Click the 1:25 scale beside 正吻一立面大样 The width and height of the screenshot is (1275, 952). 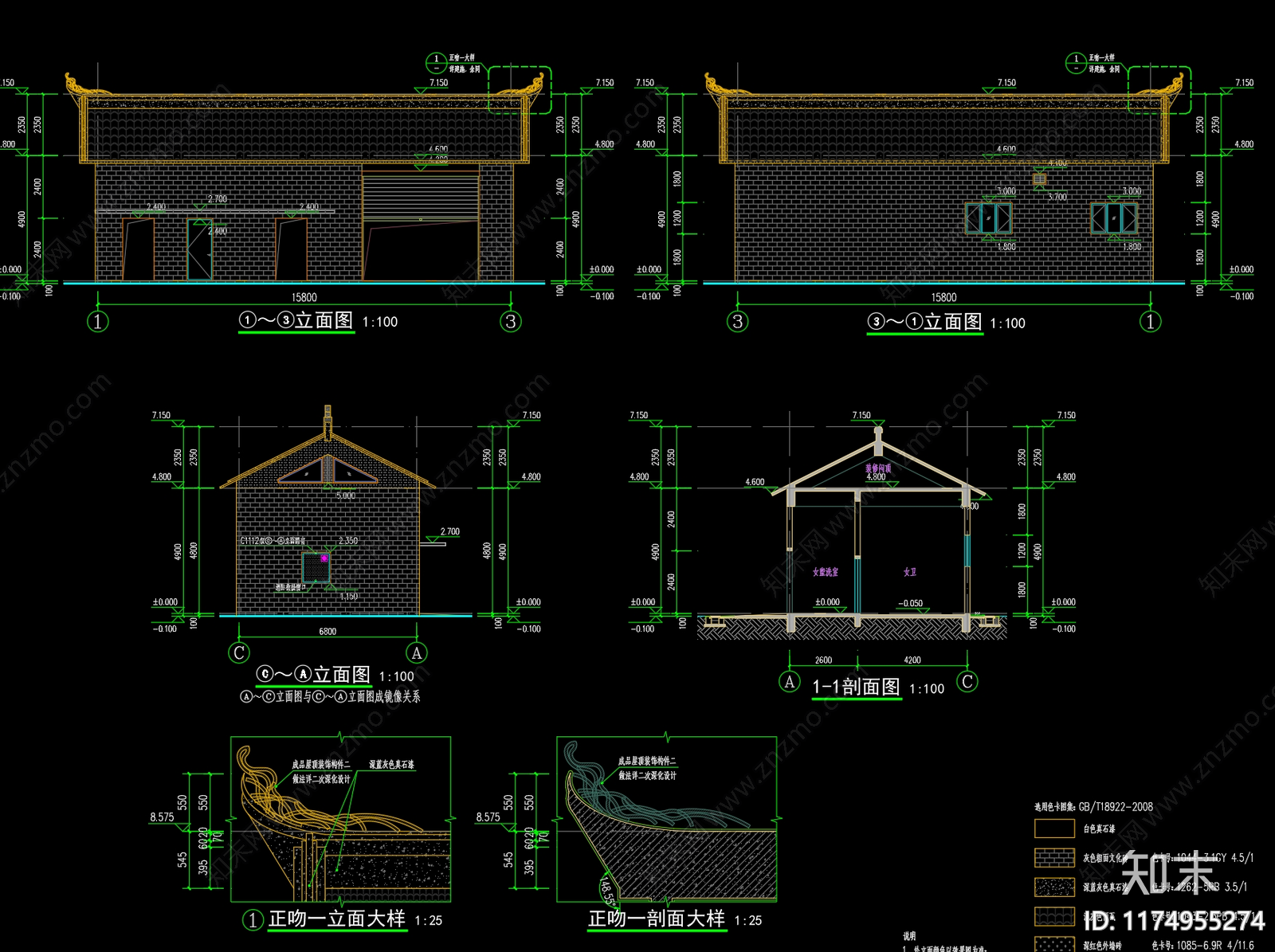[429, 920]
